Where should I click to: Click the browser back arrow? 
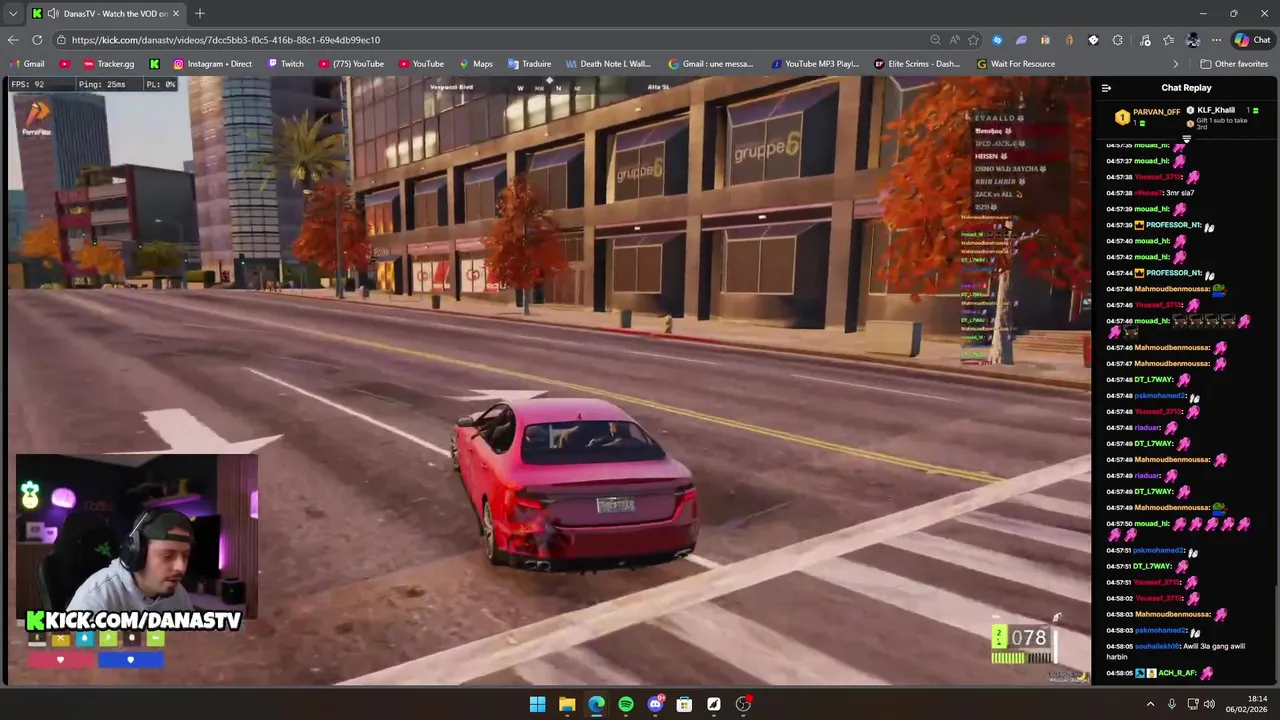point(12,40)
